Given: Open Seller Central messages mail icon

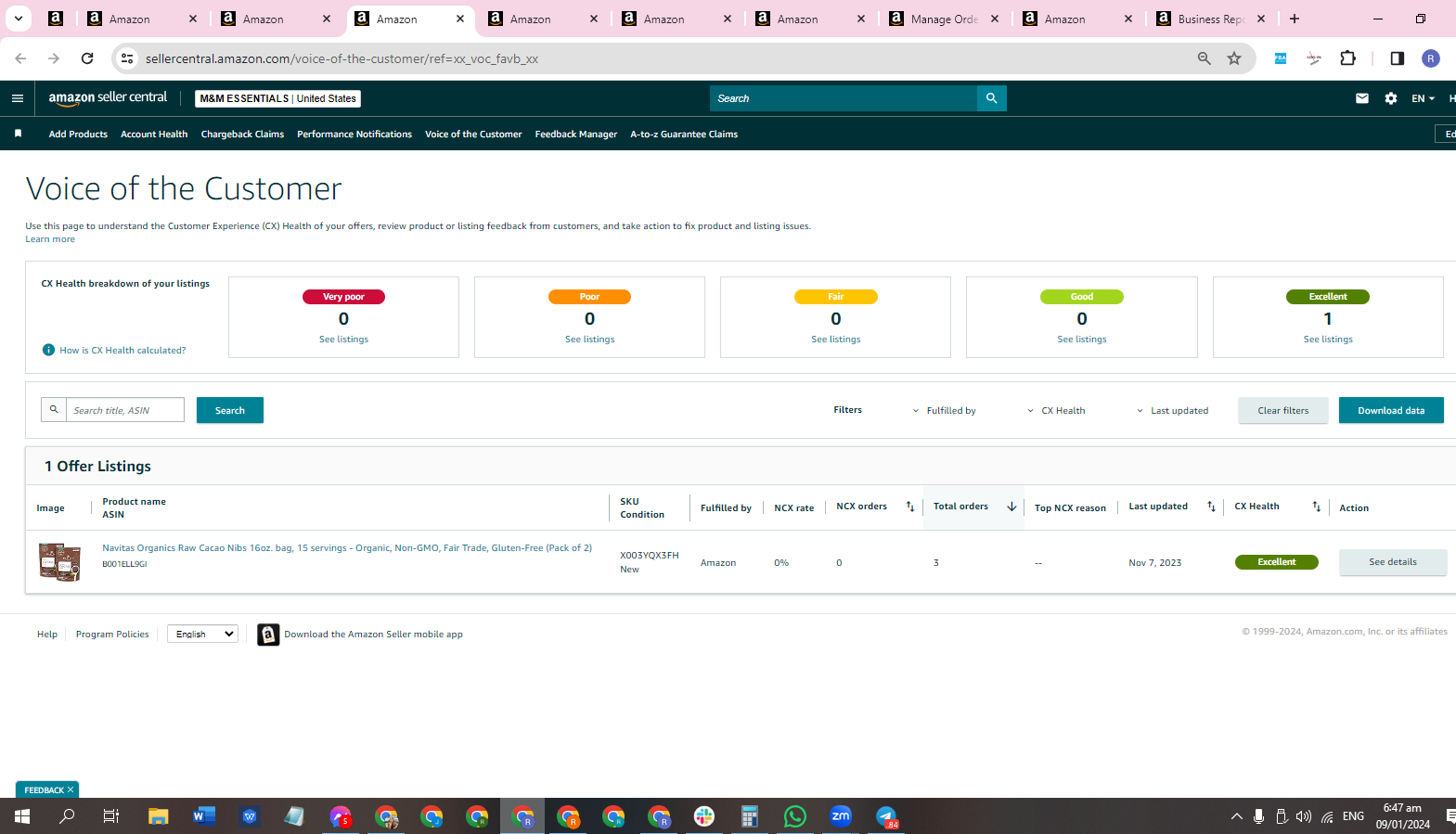Looking at the screenshot, I should click(x=1362, y=98).
